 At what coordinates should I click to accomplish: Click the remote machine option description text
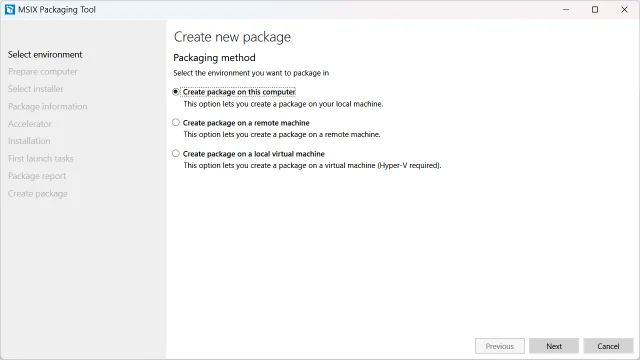click(282, 134)
